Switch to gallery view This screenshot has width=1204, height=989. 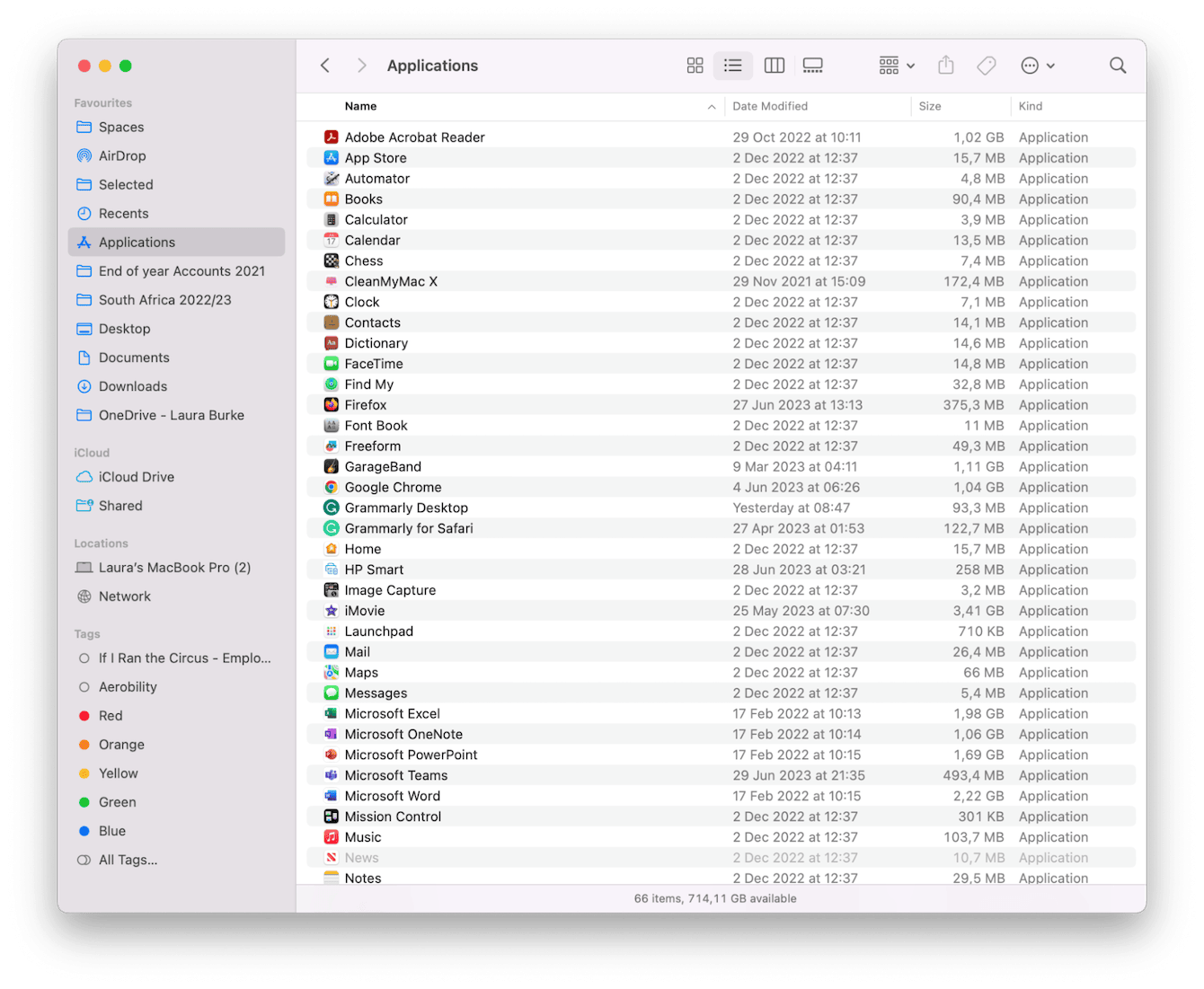click(813, 65)
